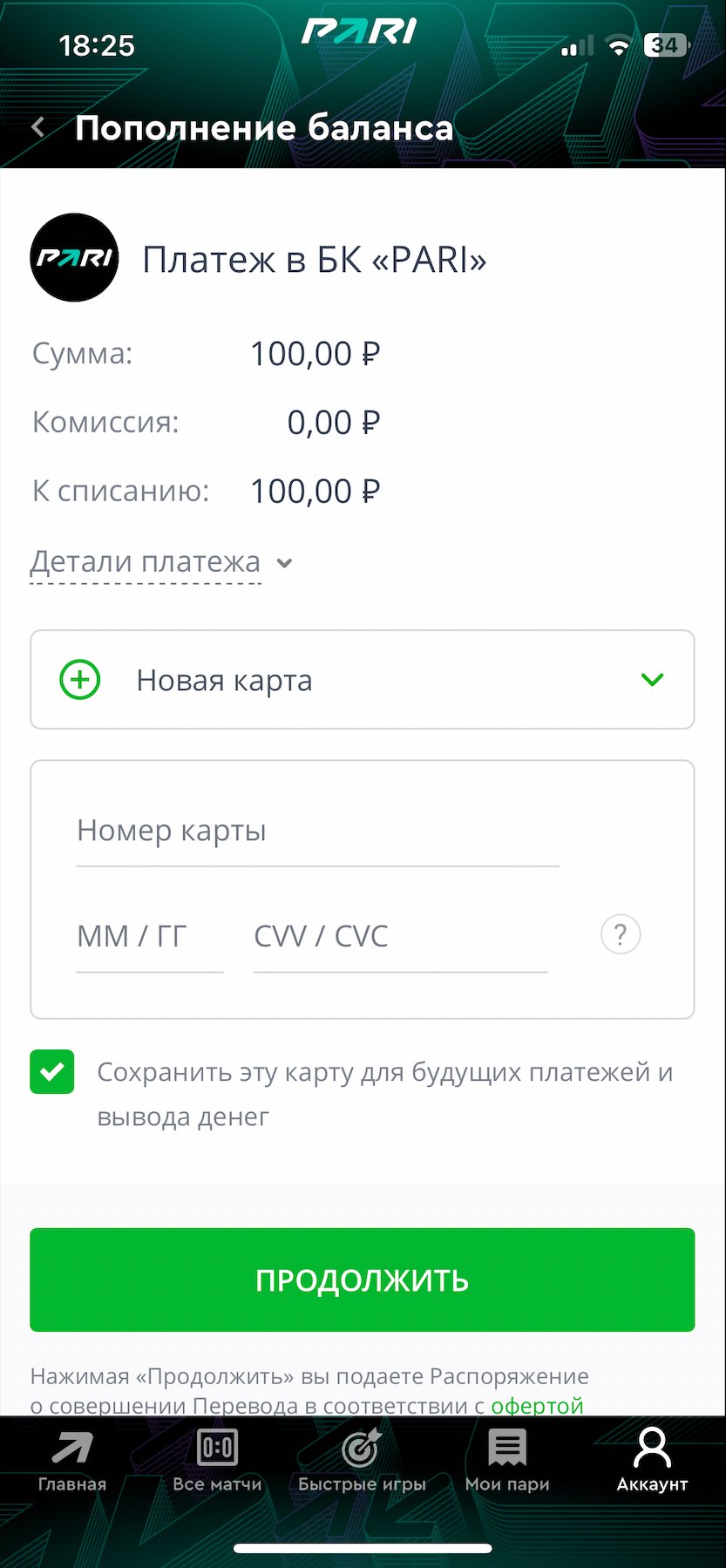Click the ММ / ГГ expiry field
The image size is (726, 1568).
[149, 936]
